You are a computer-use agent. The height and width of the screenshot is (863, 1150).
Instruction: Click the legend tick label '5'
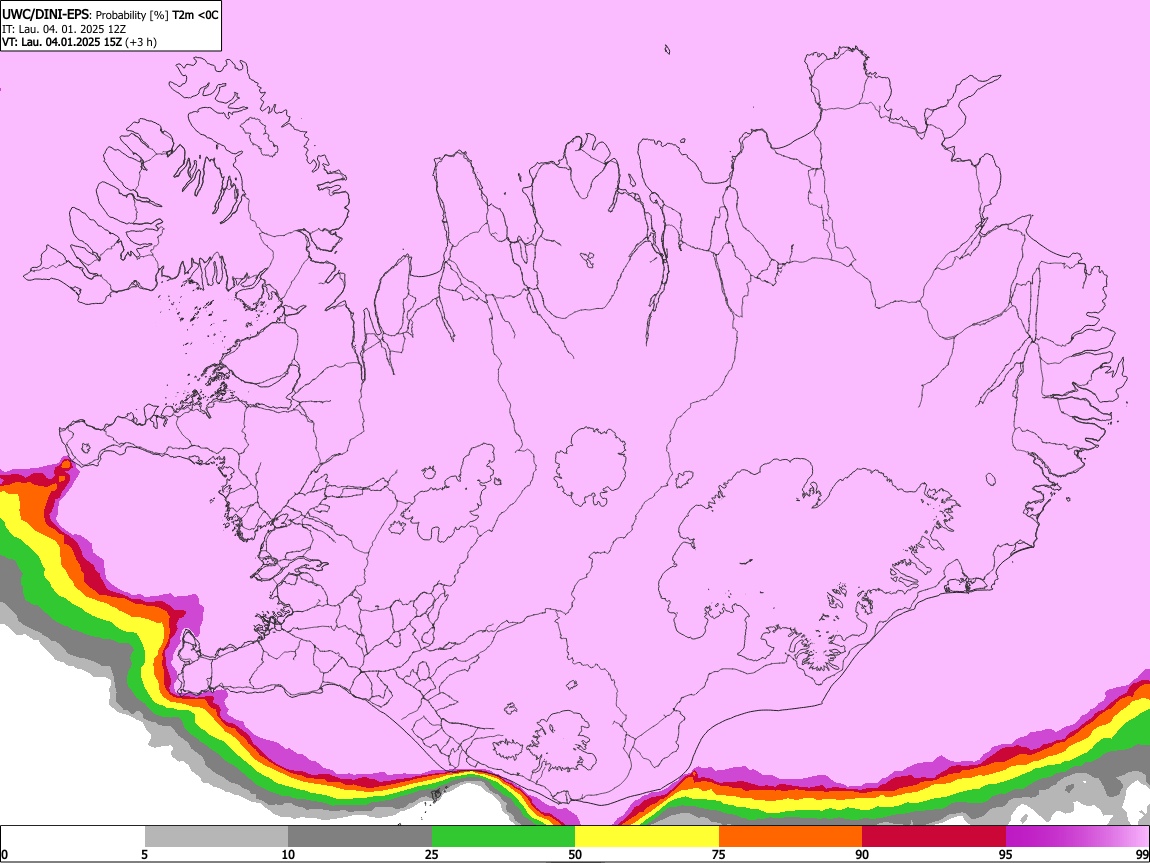pyautogui.click(x=144, y=855)
